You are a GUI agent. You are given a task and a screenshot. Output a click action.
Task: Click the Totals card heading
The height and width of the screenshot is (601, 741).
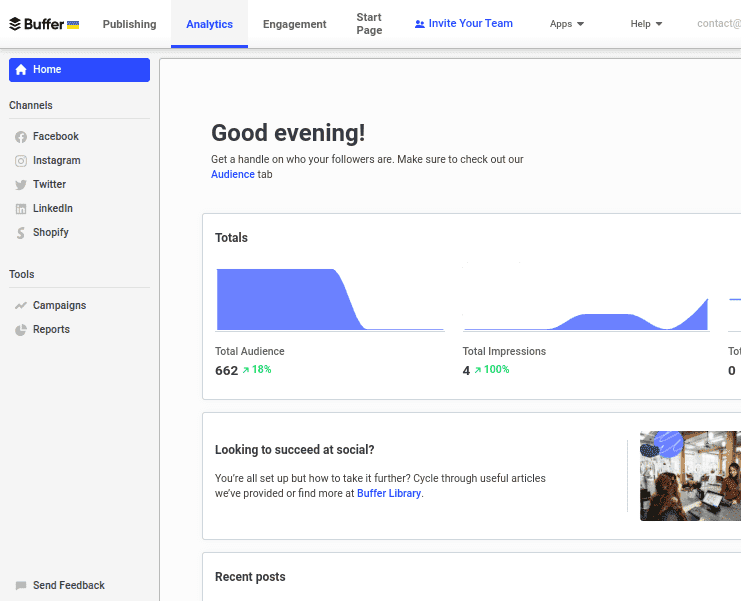[231, 238]
